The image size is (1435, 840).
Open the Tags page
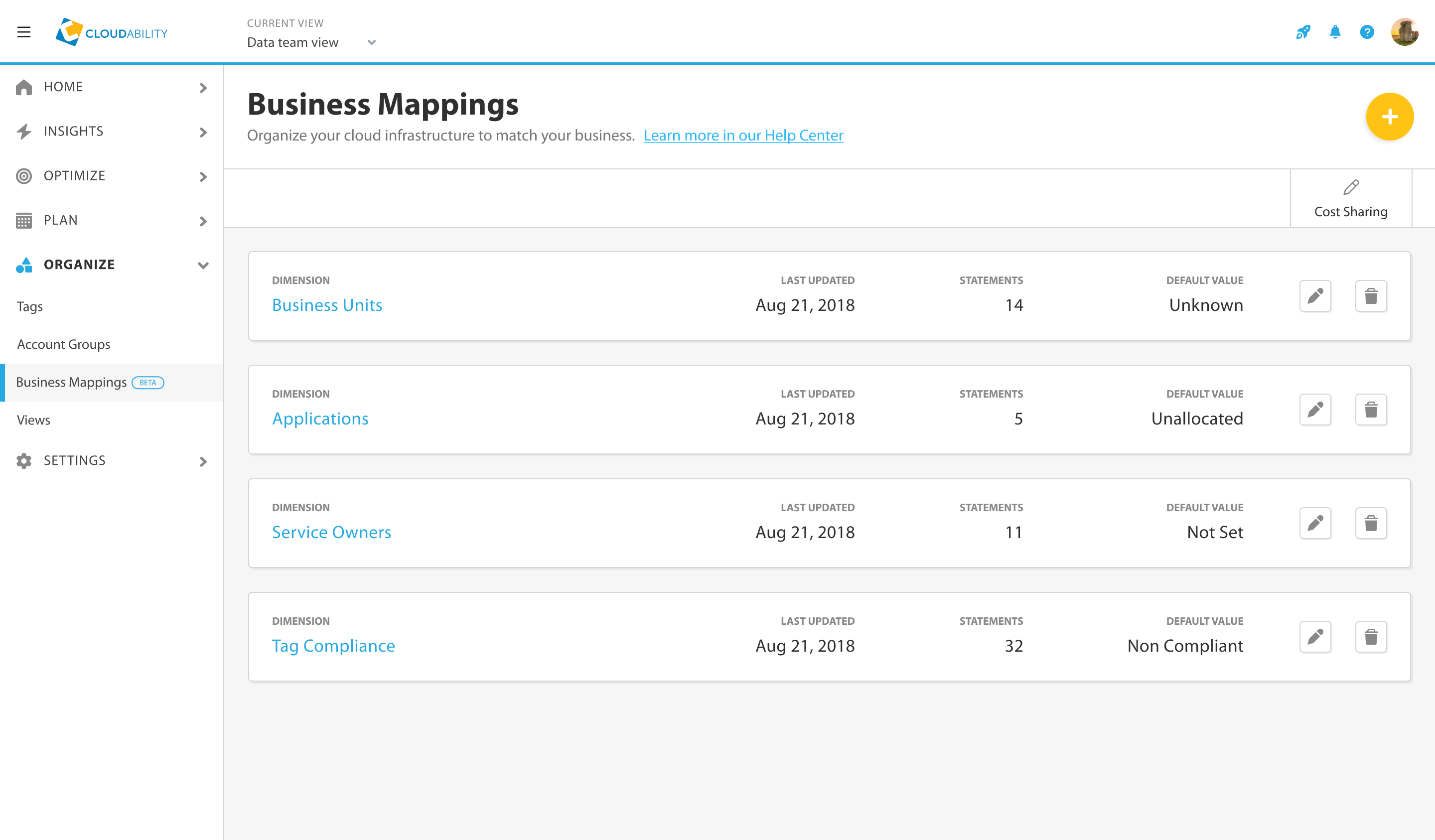click(29, 306)
